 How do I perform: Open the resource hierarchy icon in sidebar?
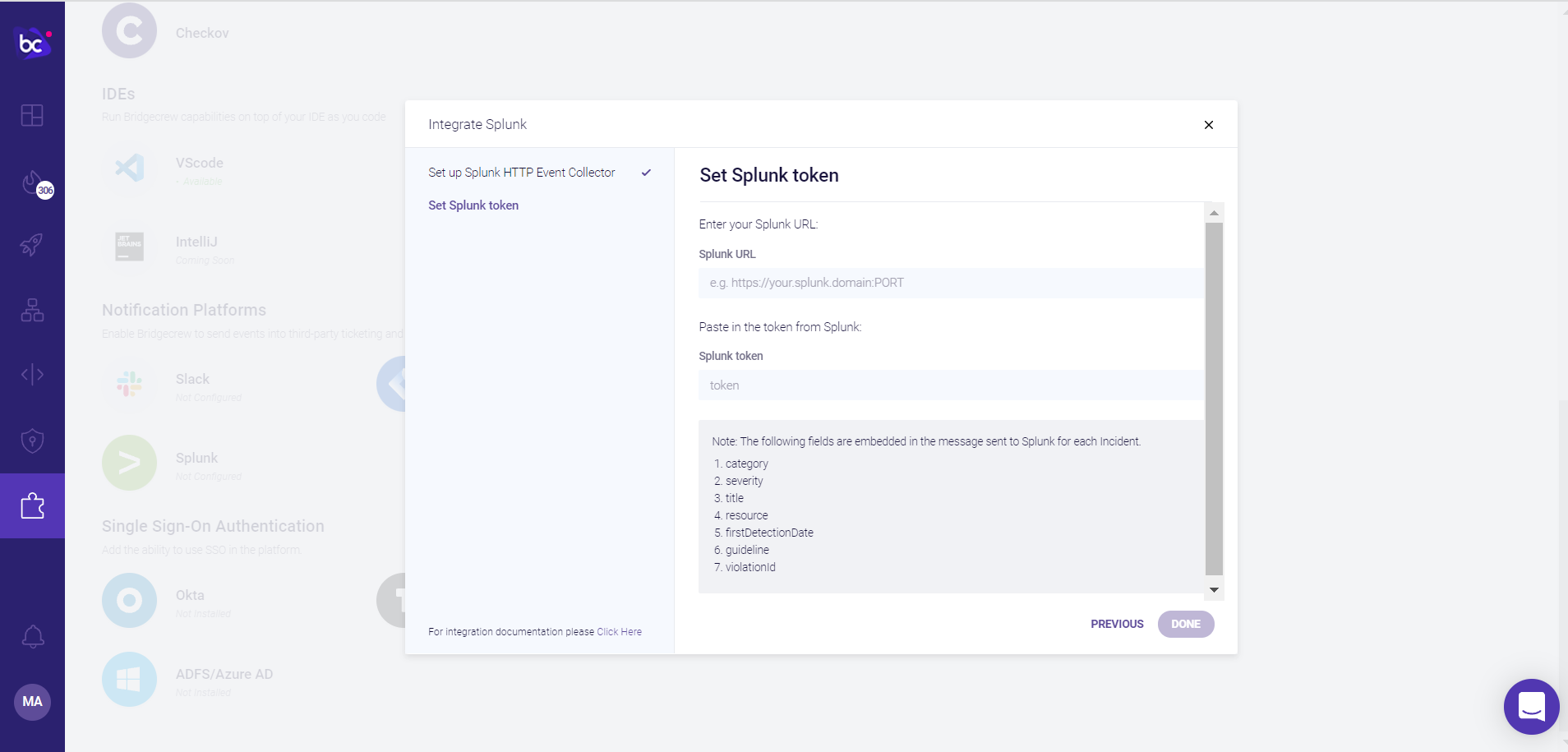tap(32, 310)
